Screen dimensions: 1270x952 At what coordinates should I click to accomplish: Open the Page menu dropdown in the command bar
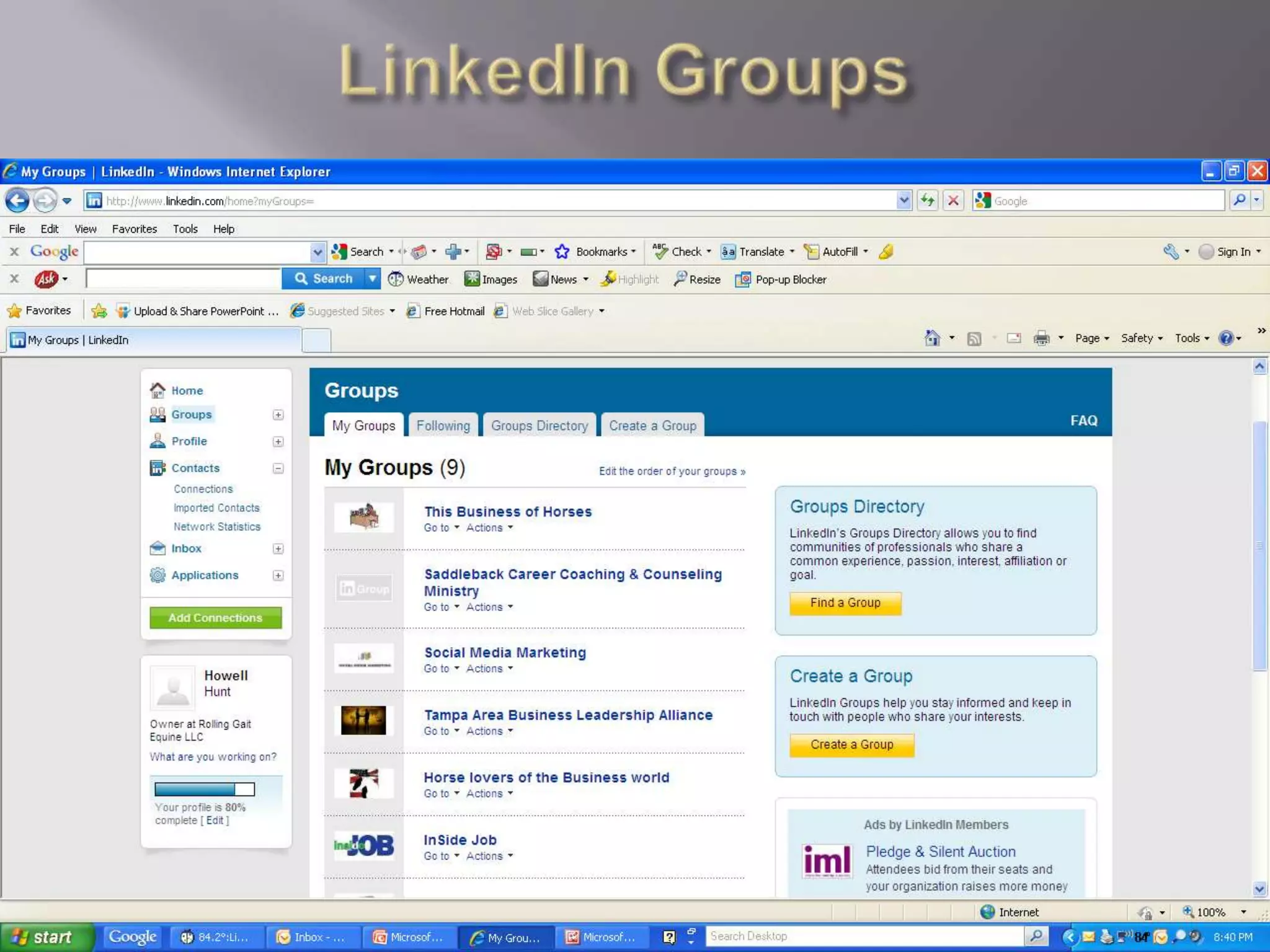coord(1092,338)
